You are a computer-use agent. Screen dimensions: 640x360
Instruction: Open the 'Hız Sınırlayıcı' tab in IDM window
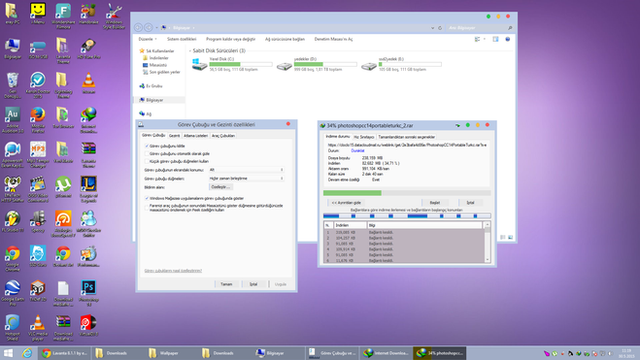pyautogui.click(x=364, y=137)
